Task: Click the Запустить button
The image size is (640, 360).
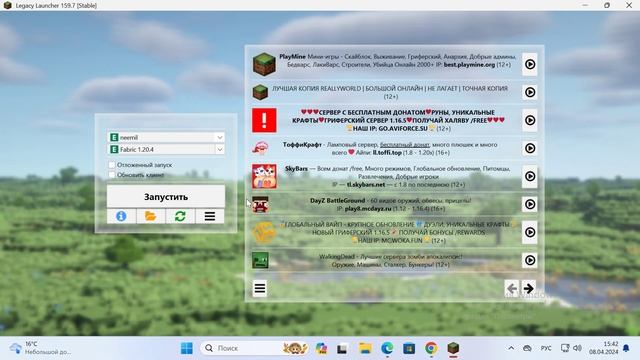Action: pyautogui.click(x=166, y=197)
